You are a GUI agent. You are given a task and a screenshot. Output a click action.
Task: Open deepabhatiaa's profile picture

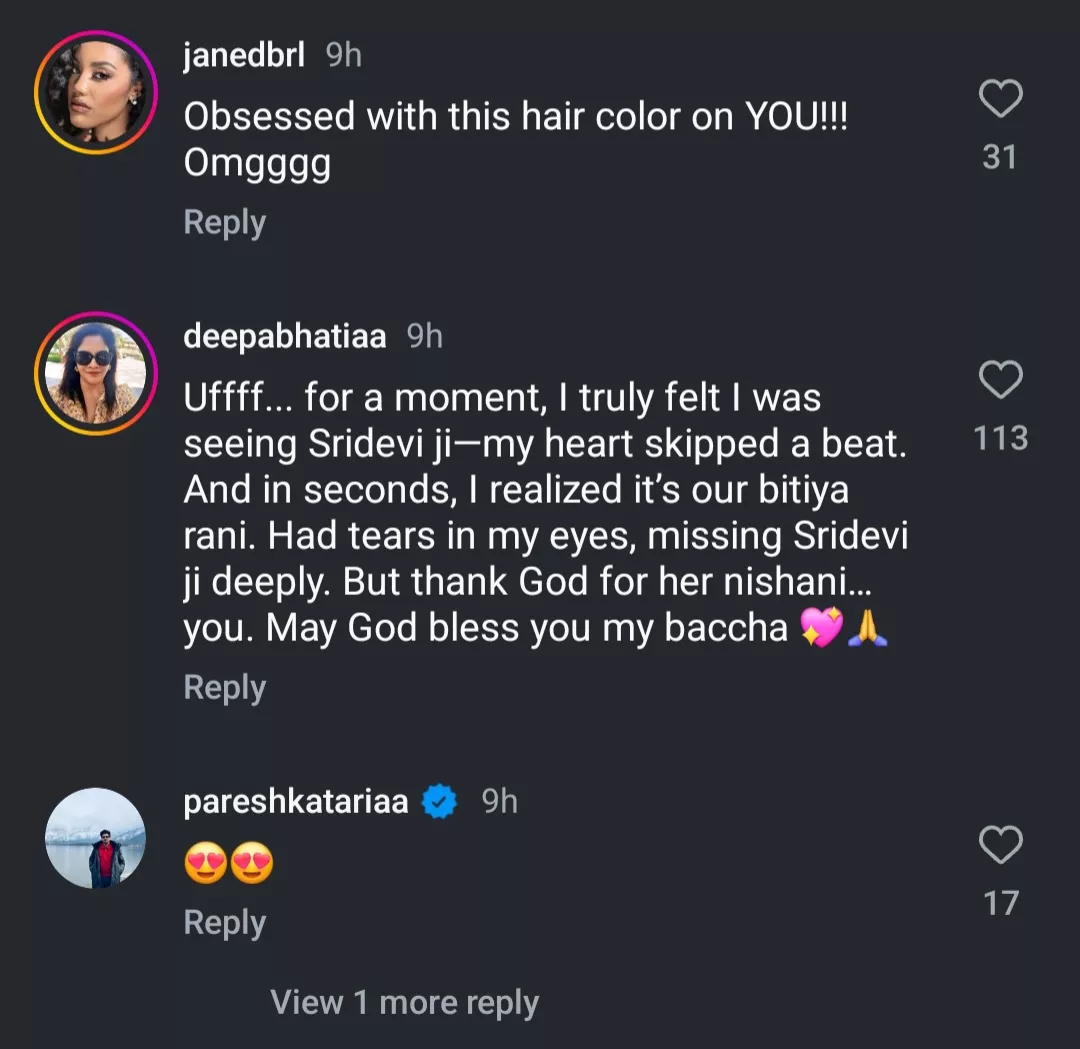[x=96, y=373]
